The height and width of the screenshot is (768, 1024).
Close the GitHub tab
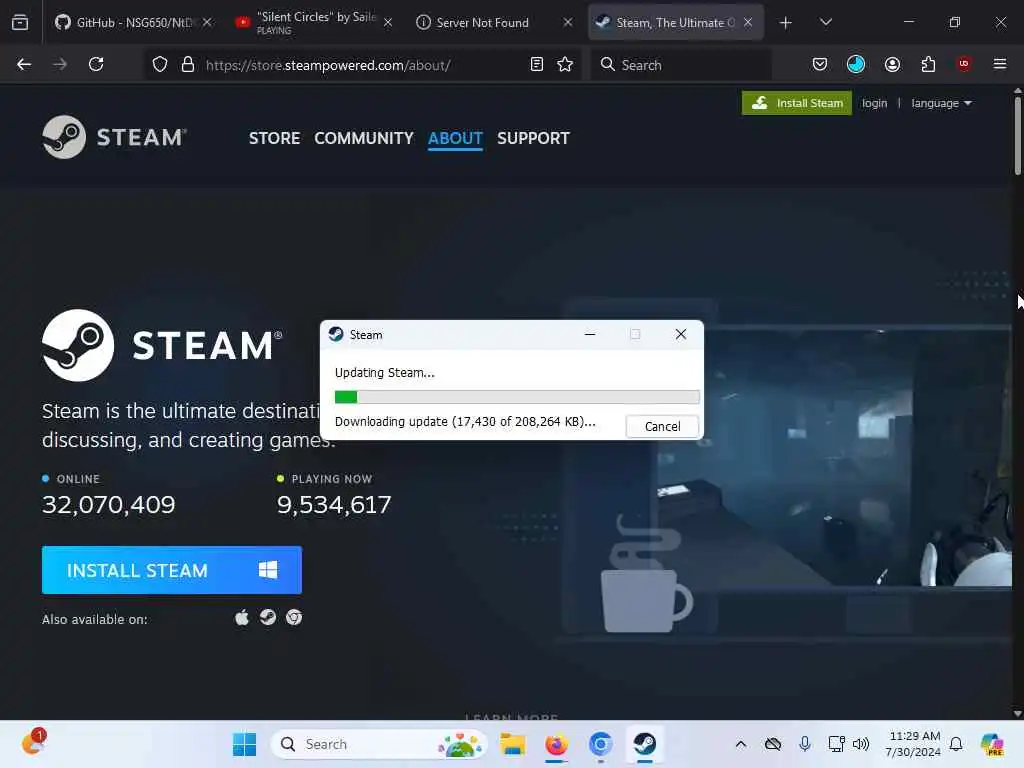(207, 22)
